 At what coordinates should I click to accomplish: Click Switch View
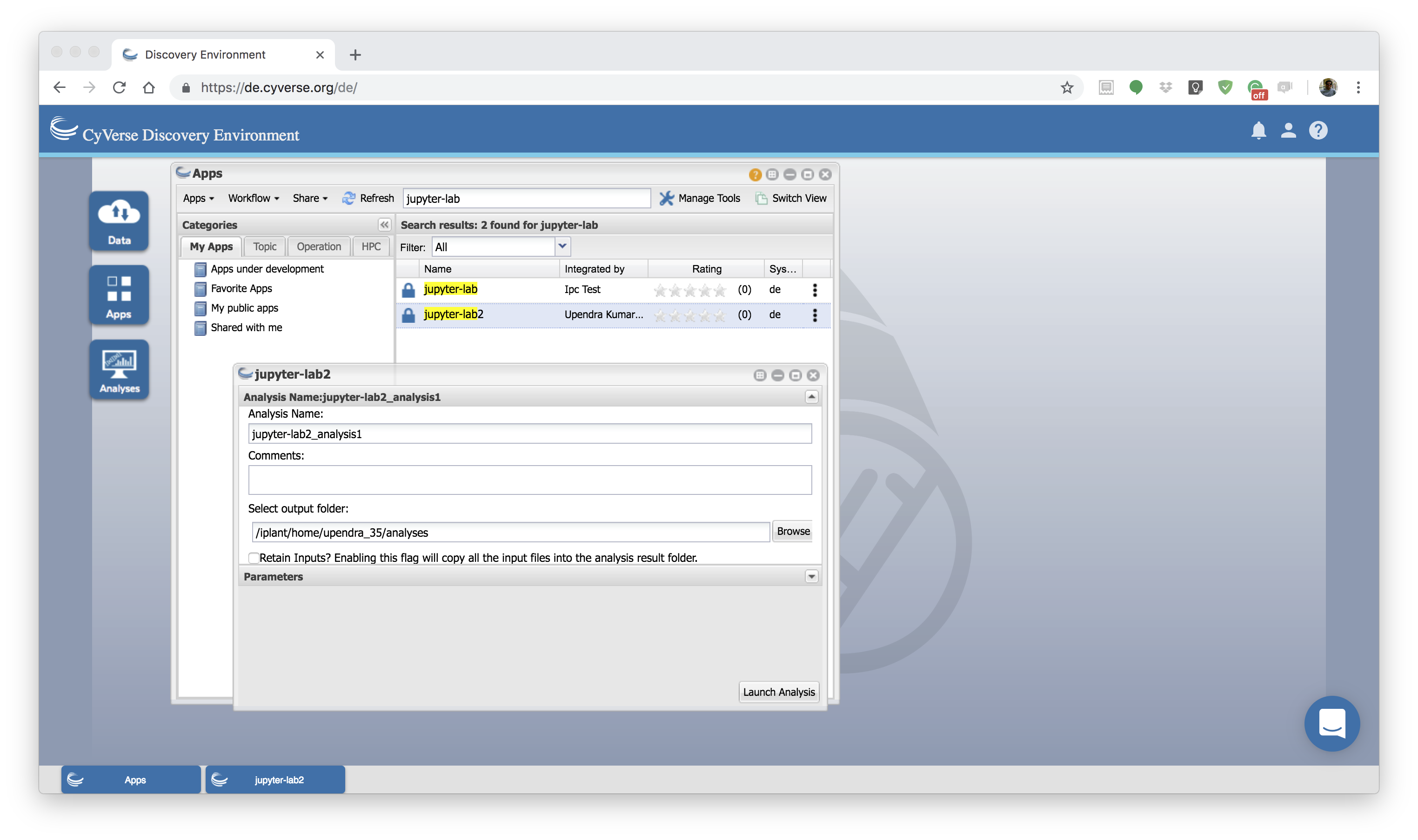pos(791,198)
